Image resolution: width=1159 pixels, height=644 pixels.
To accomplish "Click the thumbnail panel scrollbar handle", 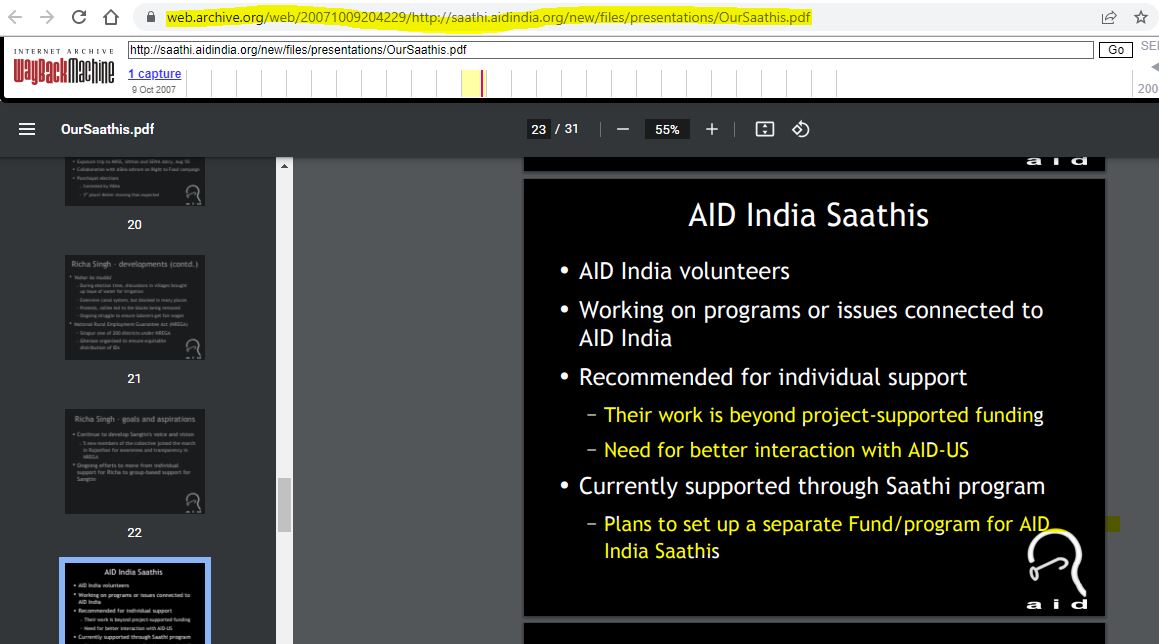I will pos(285,505).
